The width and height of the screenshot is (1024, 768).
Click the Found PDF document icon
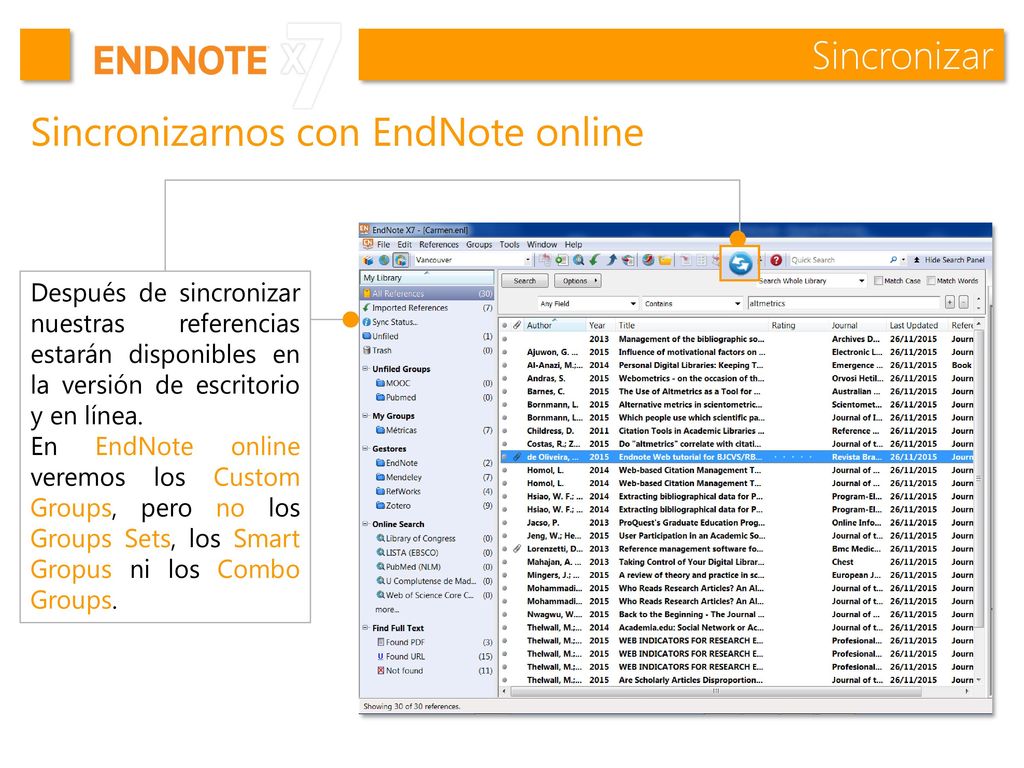point(381,642)
